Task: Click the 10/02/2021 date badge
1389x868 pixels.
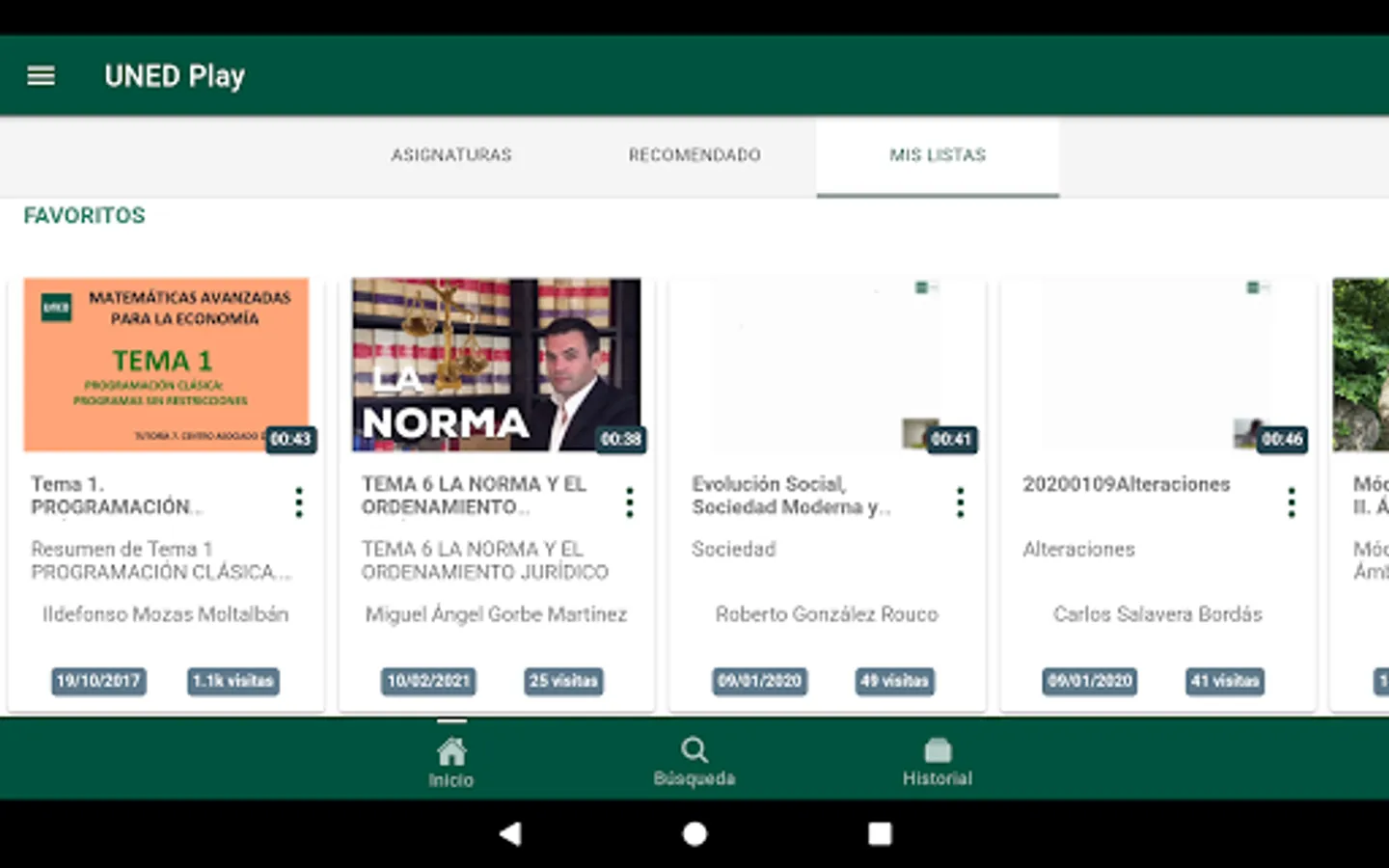Action: pyautogui.click(x=428, y=681)
